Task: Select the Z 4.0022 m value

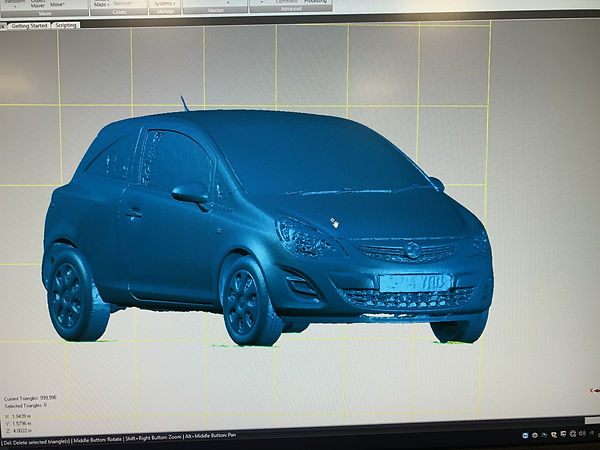Action: [x=18, y=430]
